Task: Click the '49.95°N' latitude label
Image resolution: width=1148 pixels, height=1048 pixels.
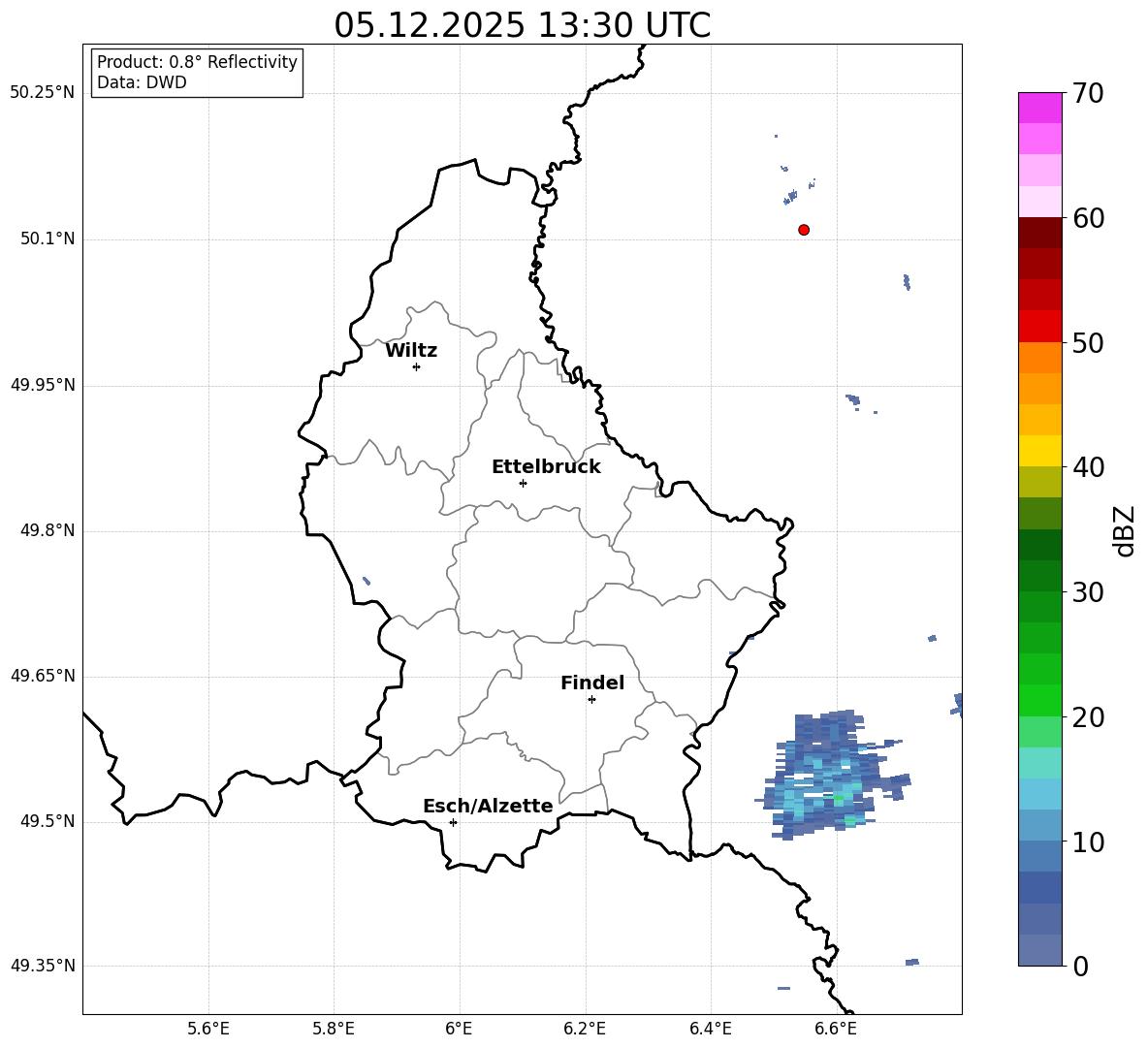Action: click(x=43, y=386)
